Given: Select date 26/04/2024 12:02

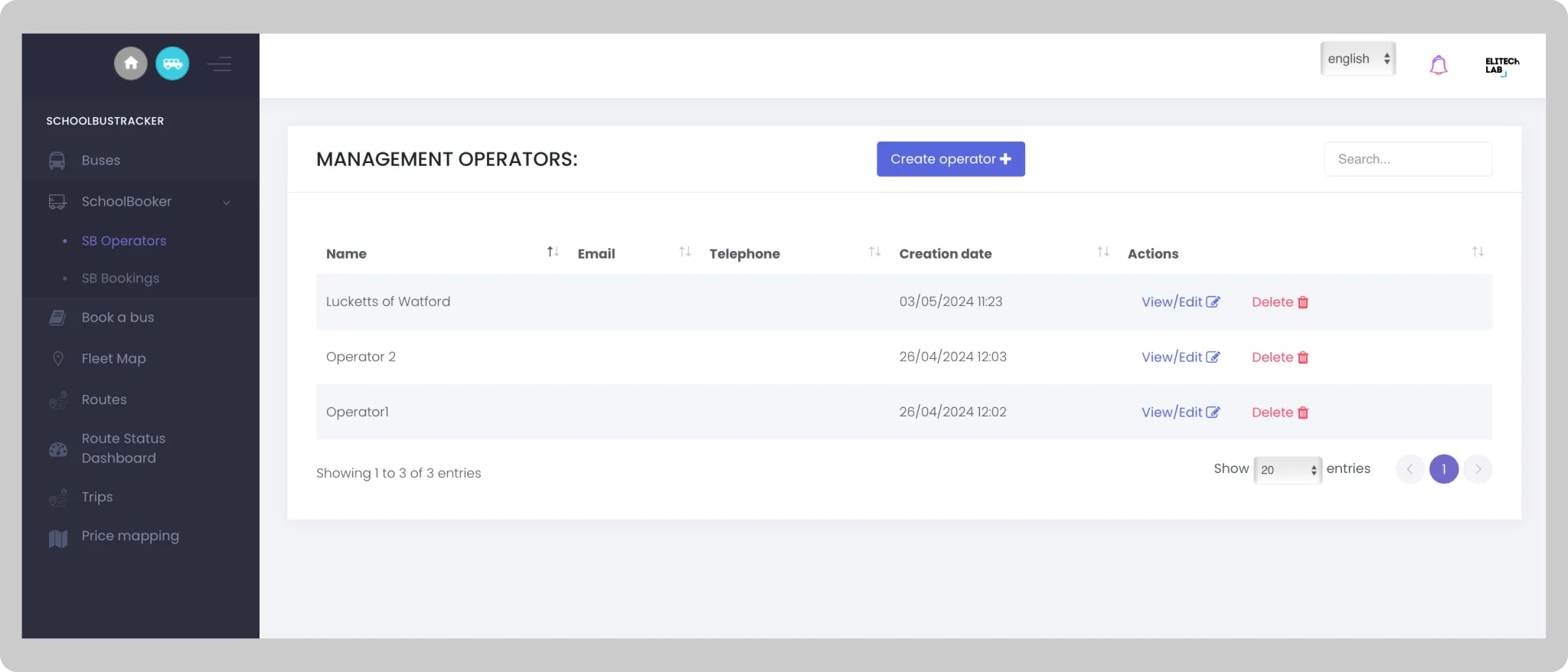Looking at the screenshot, I should tap(952, 412).
